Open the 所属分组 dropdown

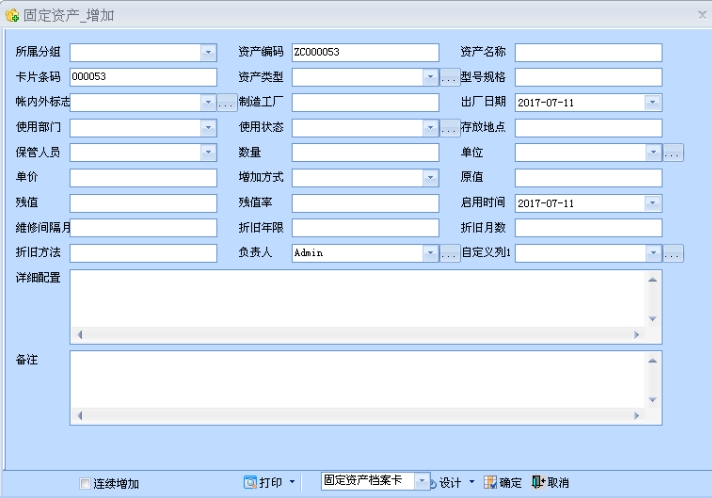pyautogui.click(x=208, y=52)
